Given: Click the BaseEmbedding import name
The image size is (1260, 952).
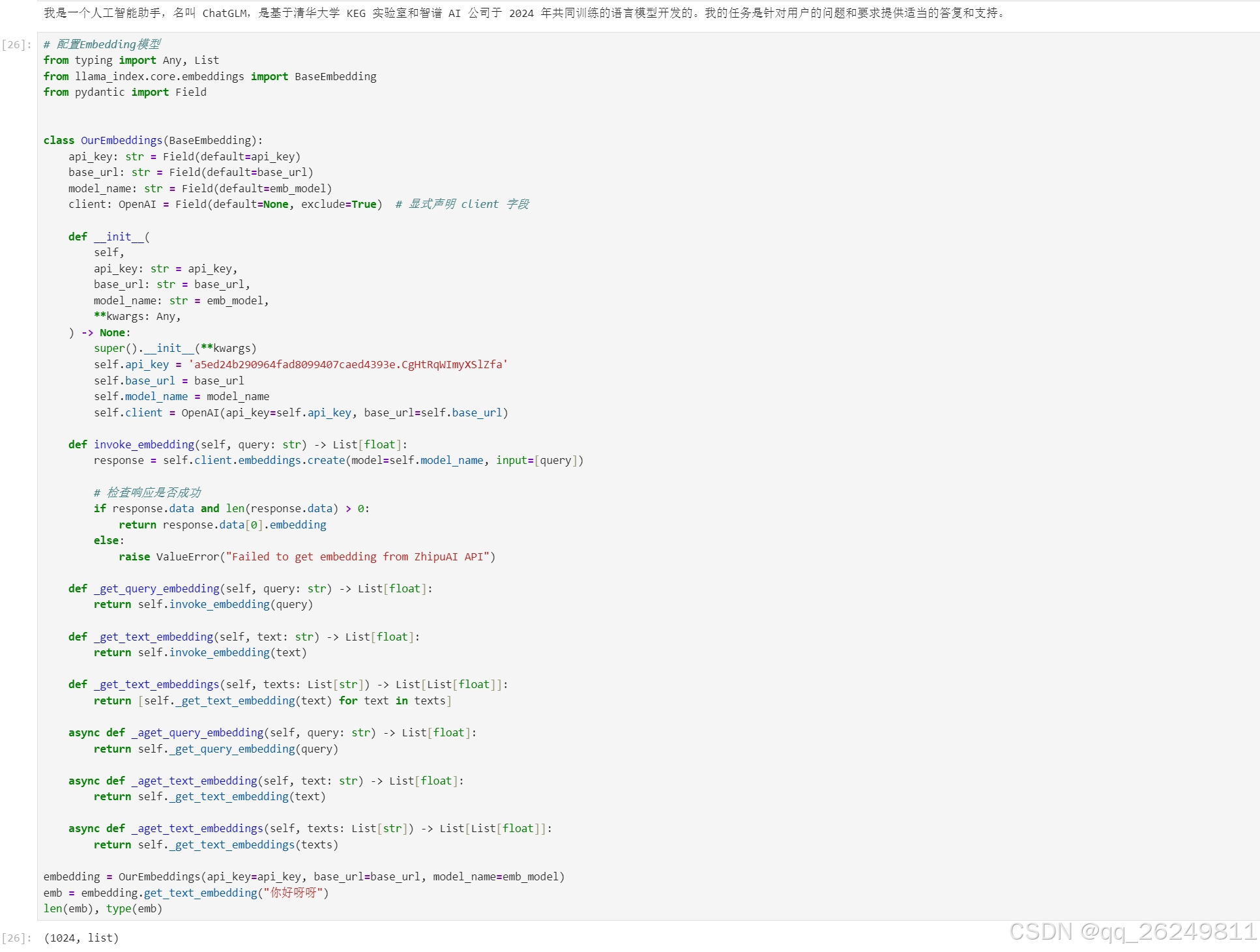Looking at the screenshot, I should coord(335,77).
